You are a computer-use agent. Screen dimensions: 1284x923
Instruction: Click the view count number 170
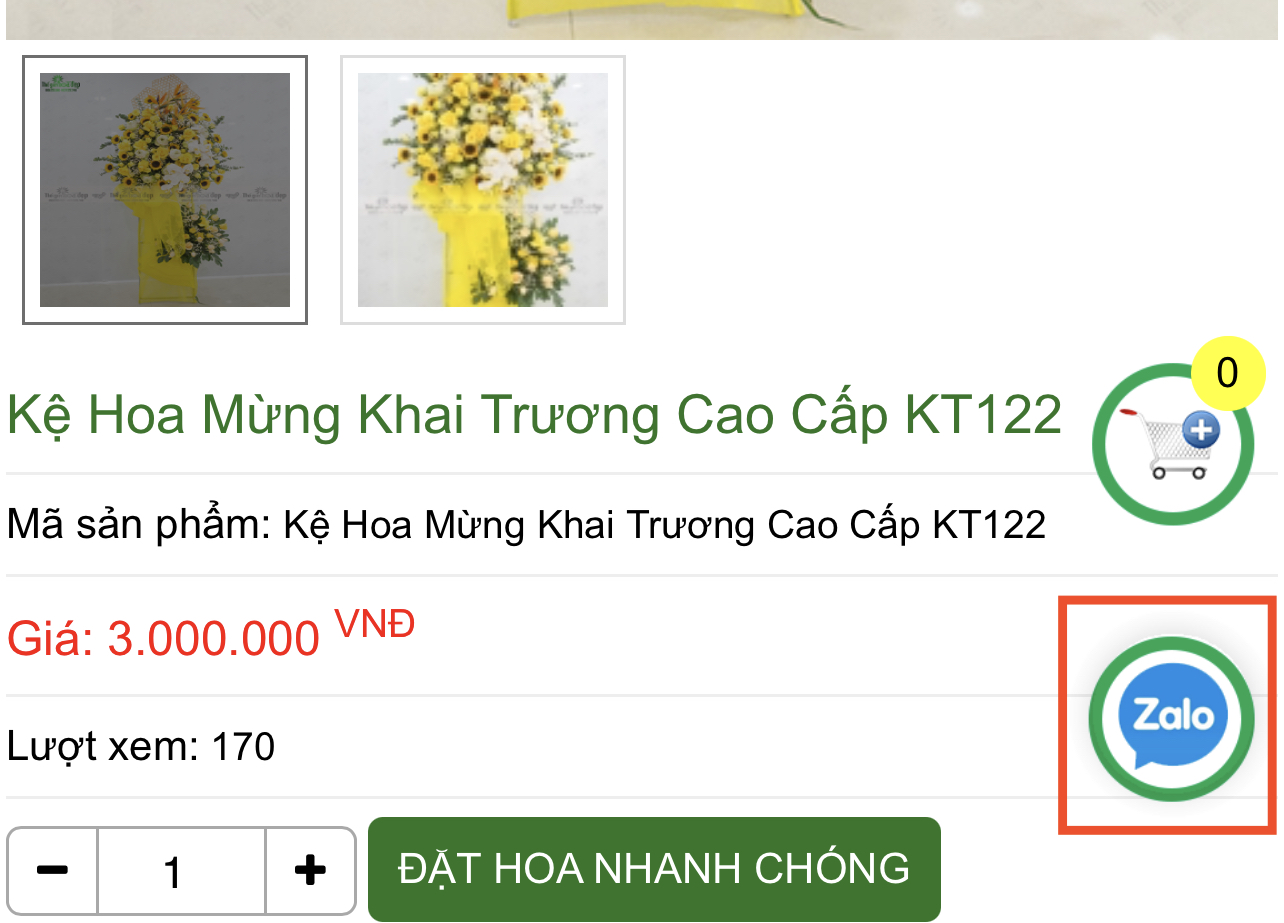point(243,746)
